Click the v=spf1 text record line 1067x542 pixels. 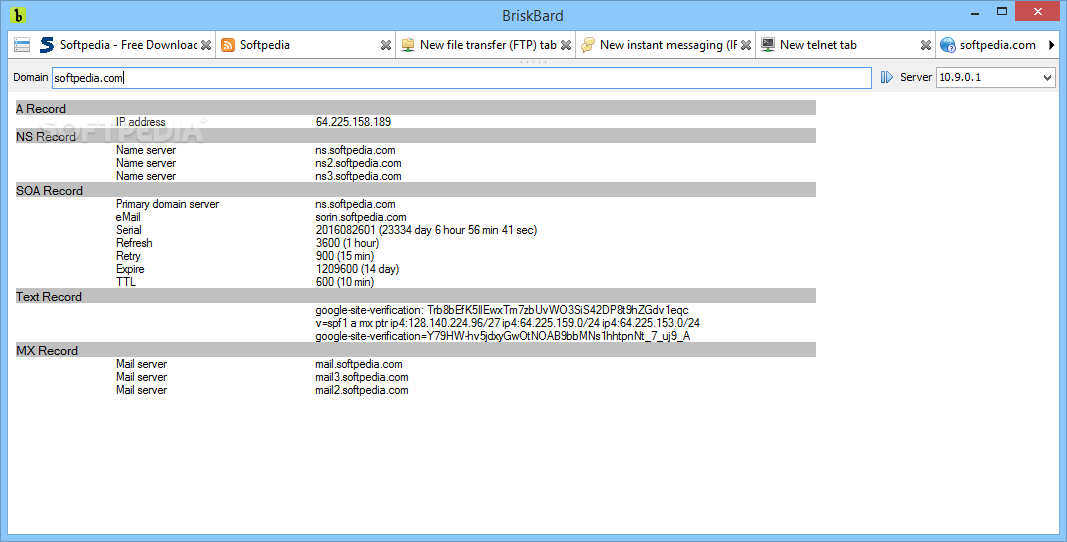click(508, 323)
